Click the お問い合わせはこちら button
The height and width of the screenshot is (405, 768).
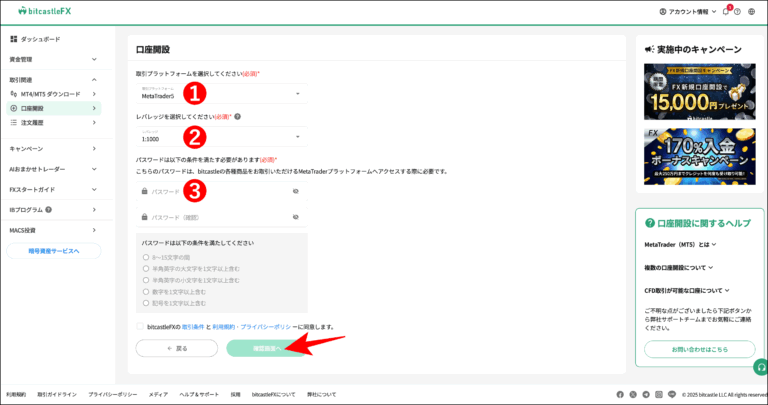click(699, 350)
